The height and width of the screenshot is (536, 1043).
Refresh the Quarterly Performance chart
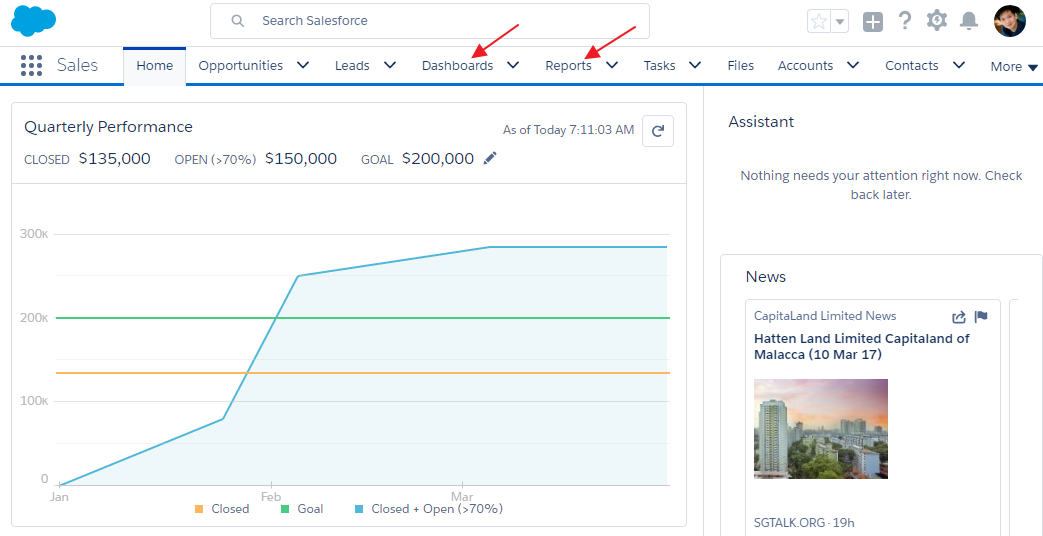[x=657, y=131]
